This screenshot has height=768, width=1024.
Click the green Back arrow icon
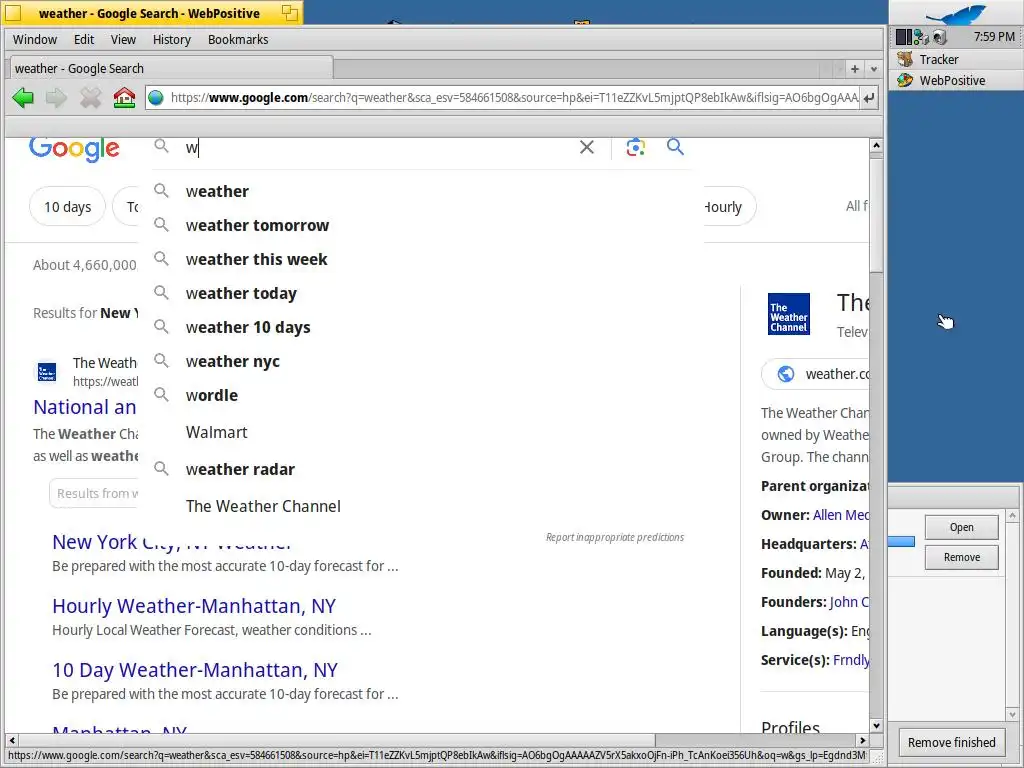23,98
